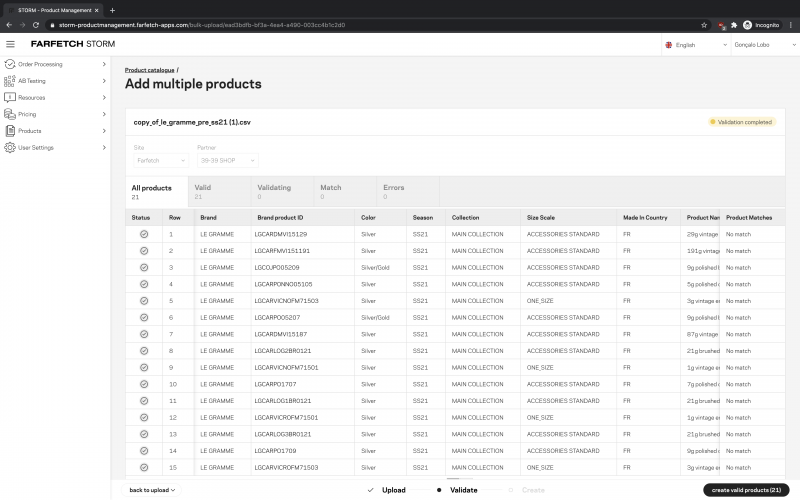
Task: Switch to the Errors tab
Action: 408,192
